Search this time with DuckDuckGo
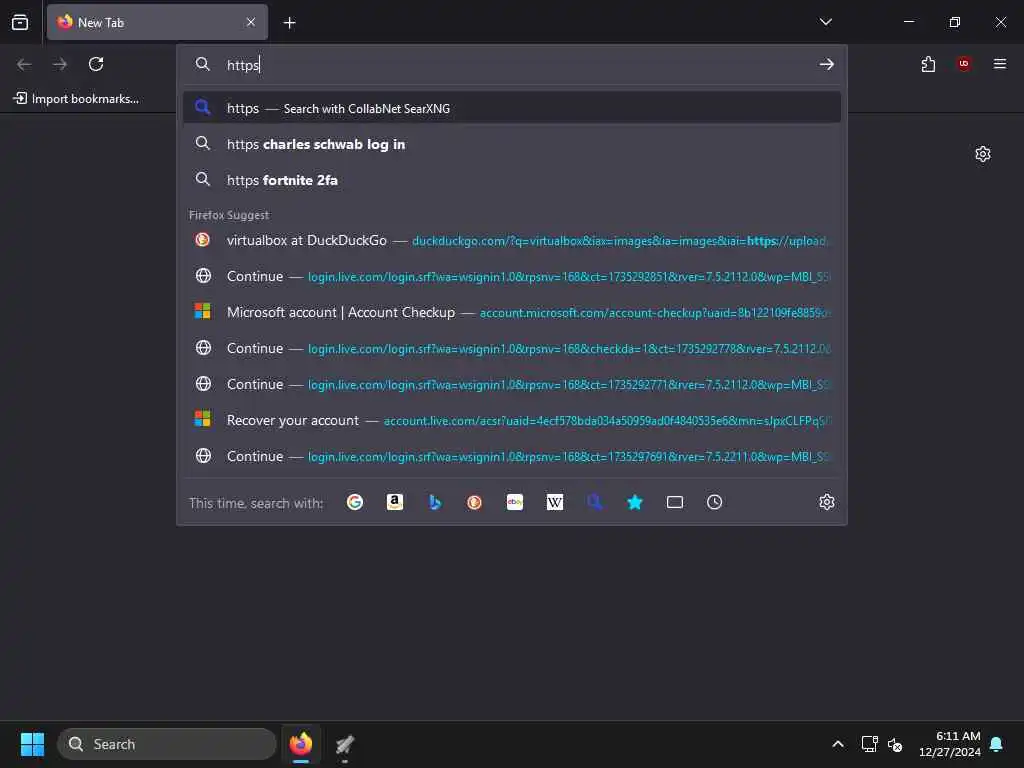The width and height of the screenshot is (1024, 768). pyautogui.click(x=475, y=502)
